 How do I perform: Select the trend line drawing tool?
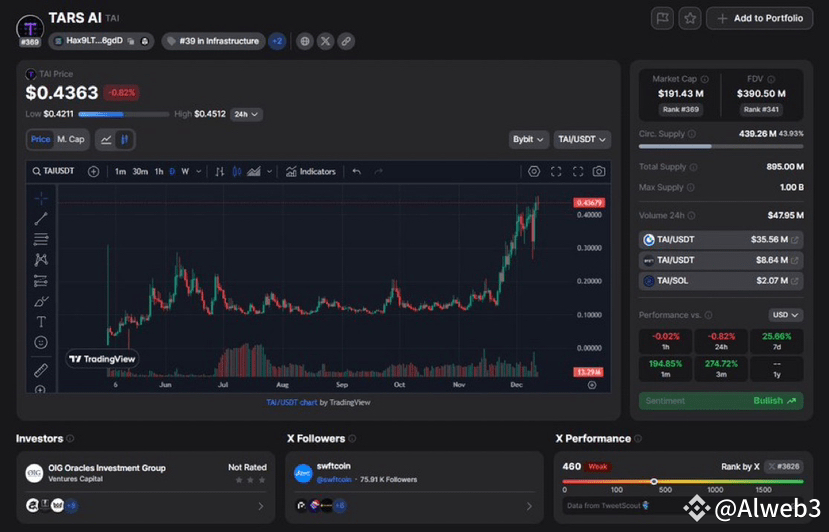point(41,218)
